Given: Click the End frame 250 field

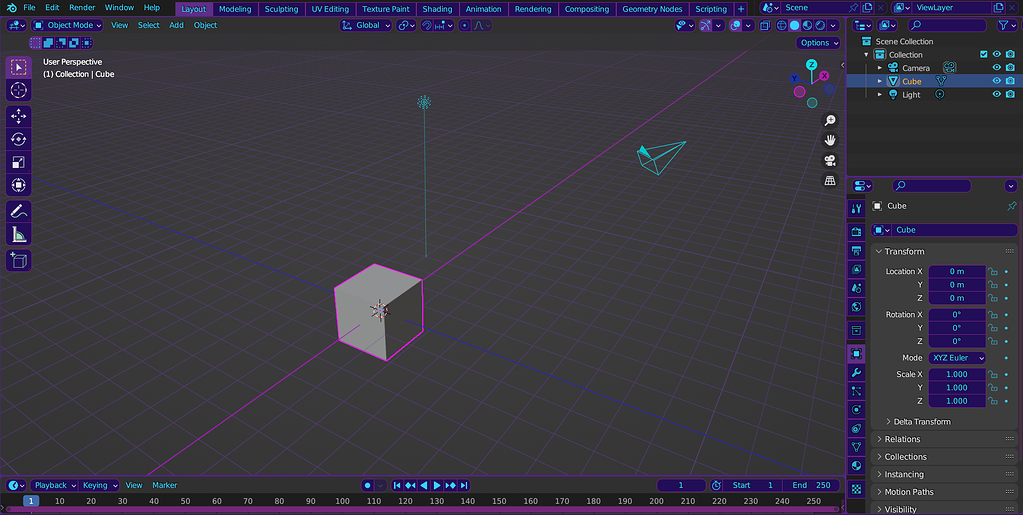Looking at the screenshot, I should point(812,486).
